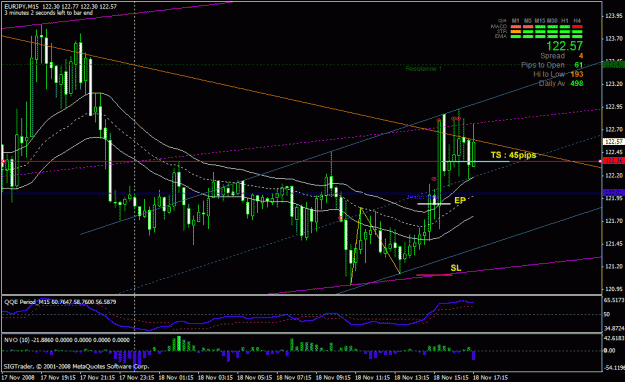Select the cyan TS horizontal line segment
The height and width of the screenshot is (382, 625).
[476, 161]
